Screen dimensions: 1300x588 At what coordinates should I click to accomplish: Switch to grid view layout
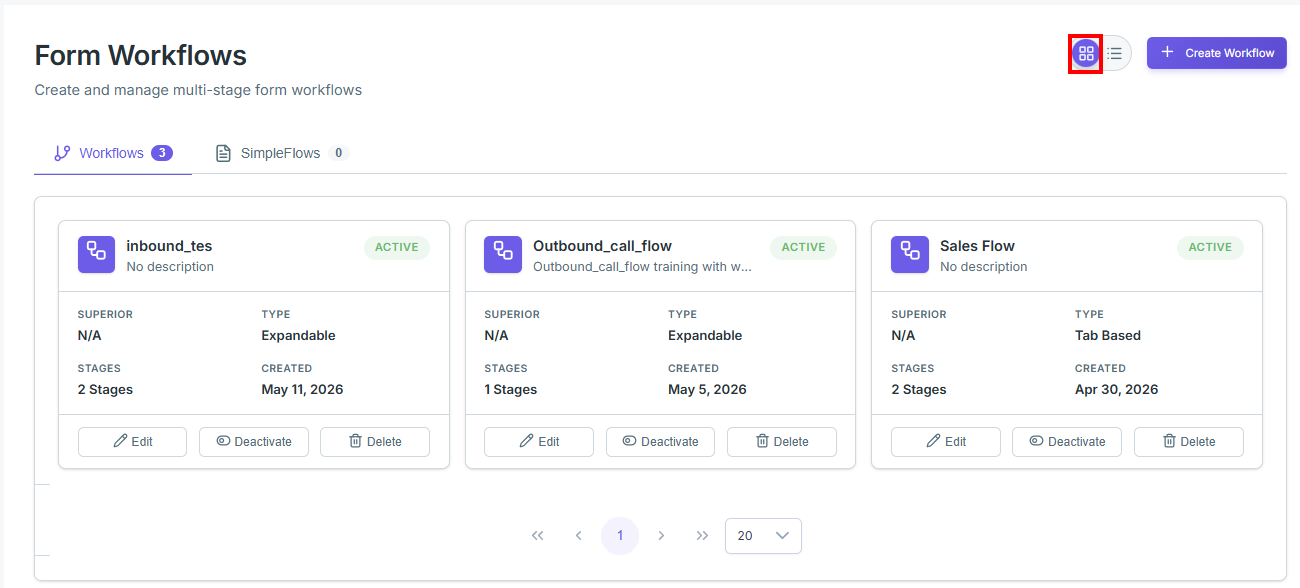coord(1086,53)
